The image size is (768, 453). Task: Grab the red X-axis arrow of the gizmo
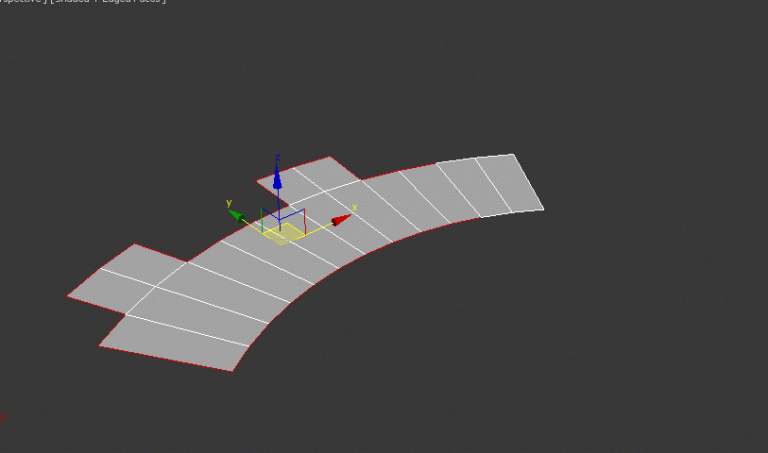coord(342,219)
